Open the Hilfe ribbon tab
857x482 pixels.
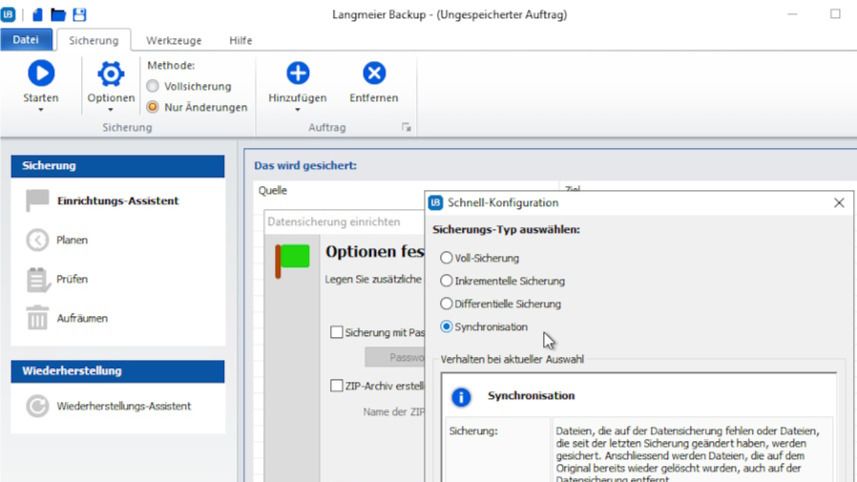240,40
